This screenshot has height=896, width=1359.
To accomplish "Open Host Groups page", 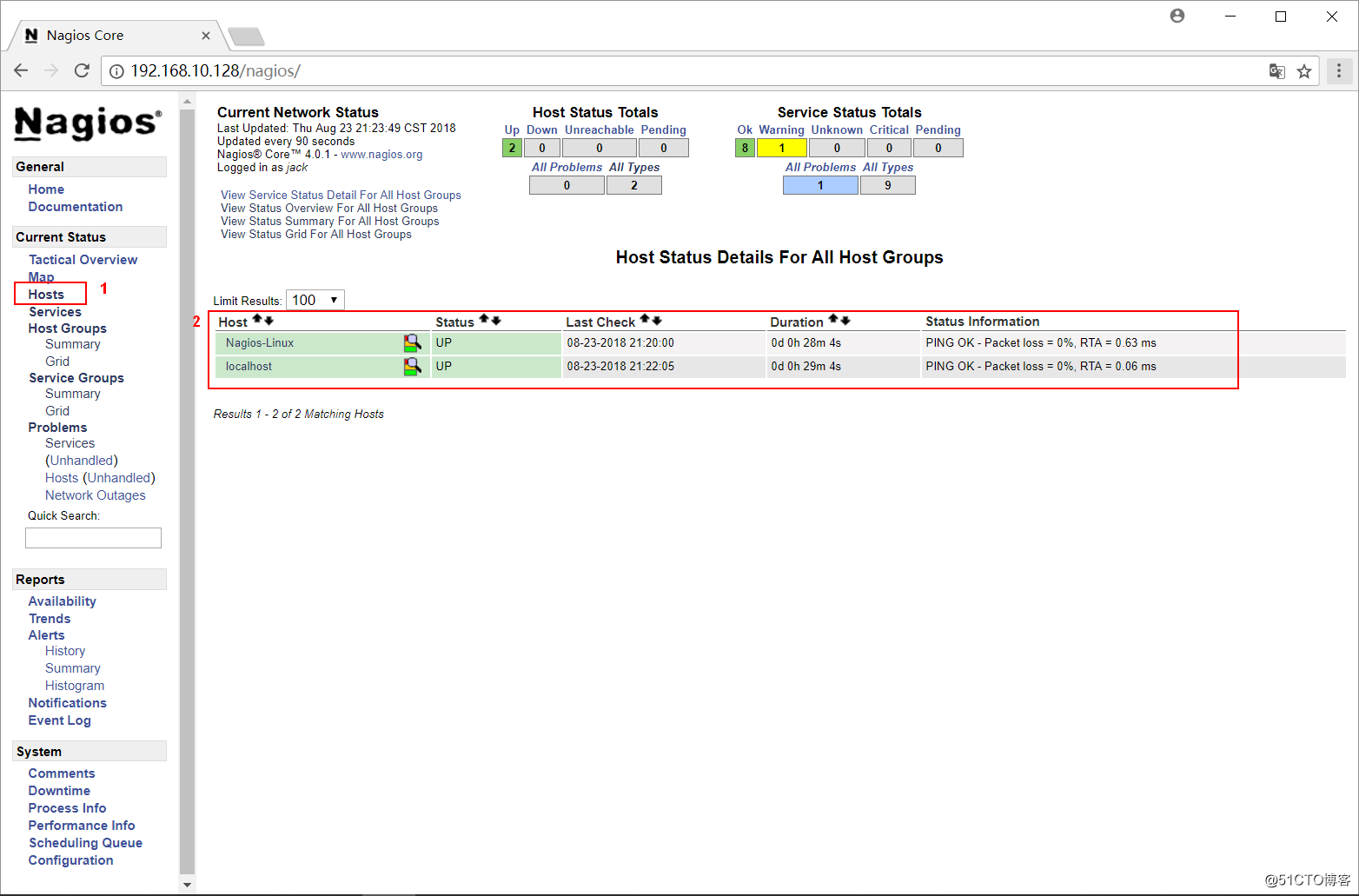I will point(67,329).
